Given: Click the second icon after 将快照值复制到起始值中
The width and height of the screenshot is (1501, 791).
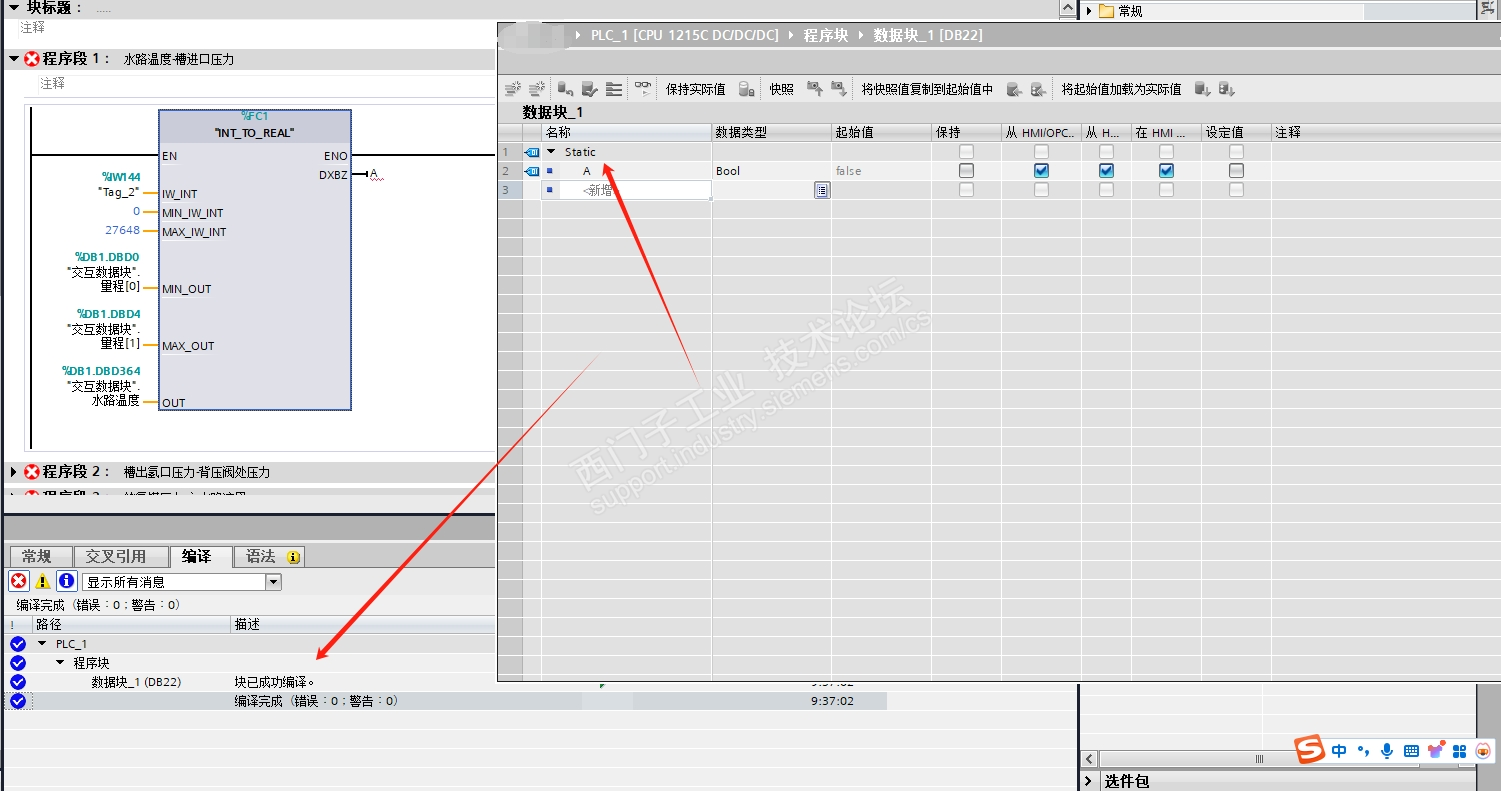Looking at the screenshot, I should click(x=1038, y=89).
